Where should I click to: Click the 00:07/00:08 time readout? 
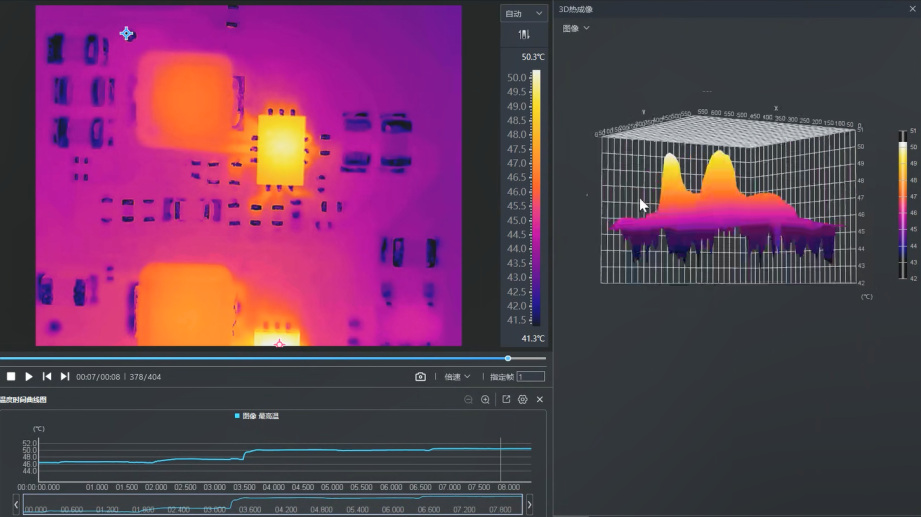[x=98, y=377]
